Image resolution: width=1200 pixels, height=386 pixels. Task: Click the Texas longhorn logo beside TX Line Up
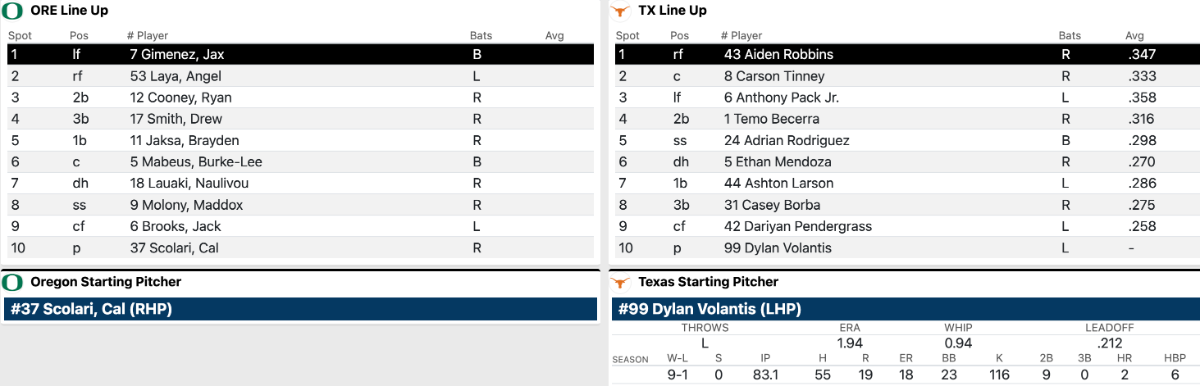(621, 10)
